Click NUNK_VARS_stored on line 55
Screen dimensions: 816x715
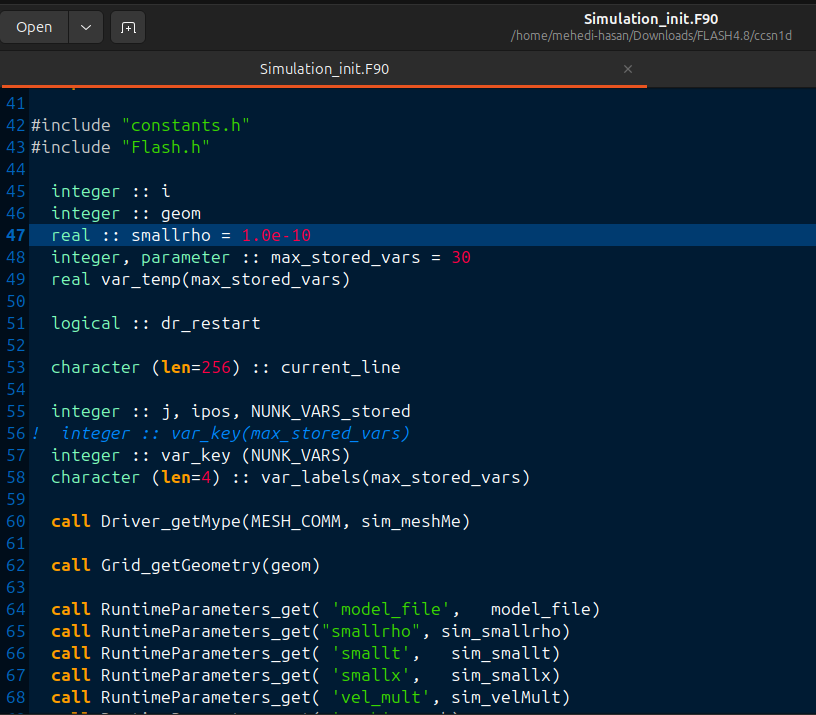click(330, 412)
